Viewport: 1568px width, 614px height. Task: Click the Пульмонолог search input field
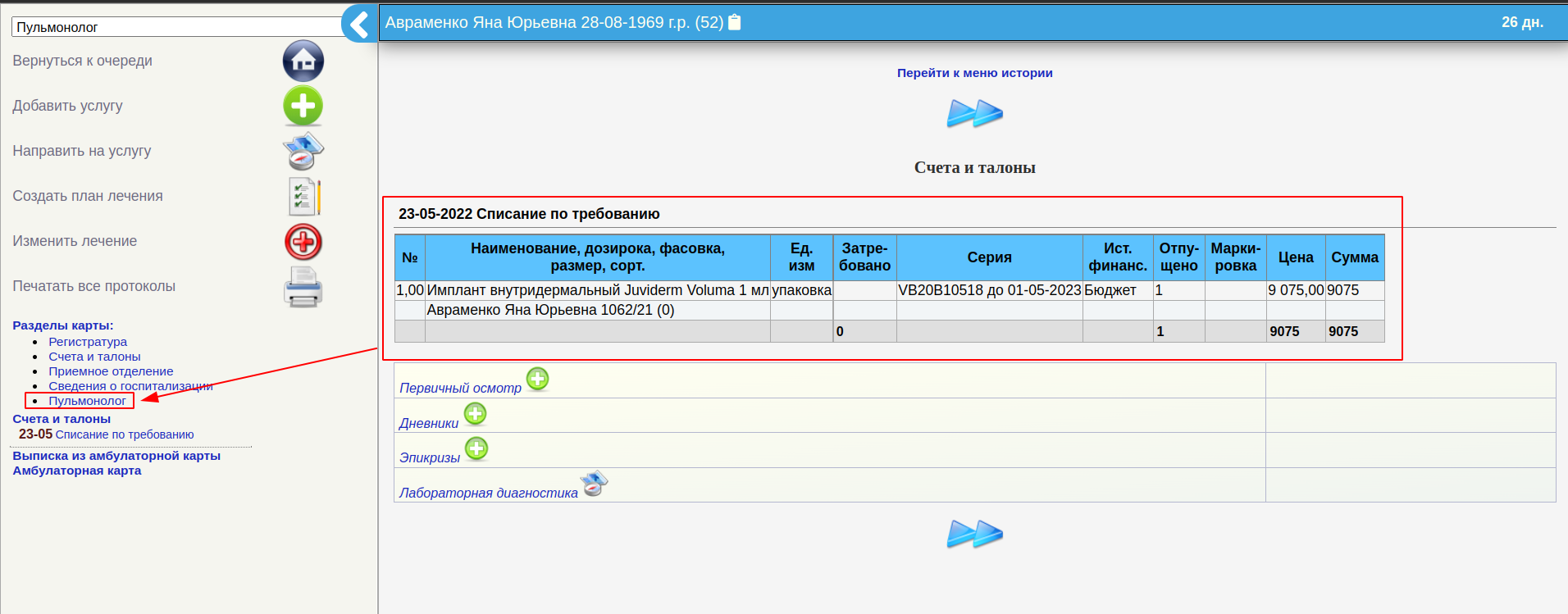176,27
